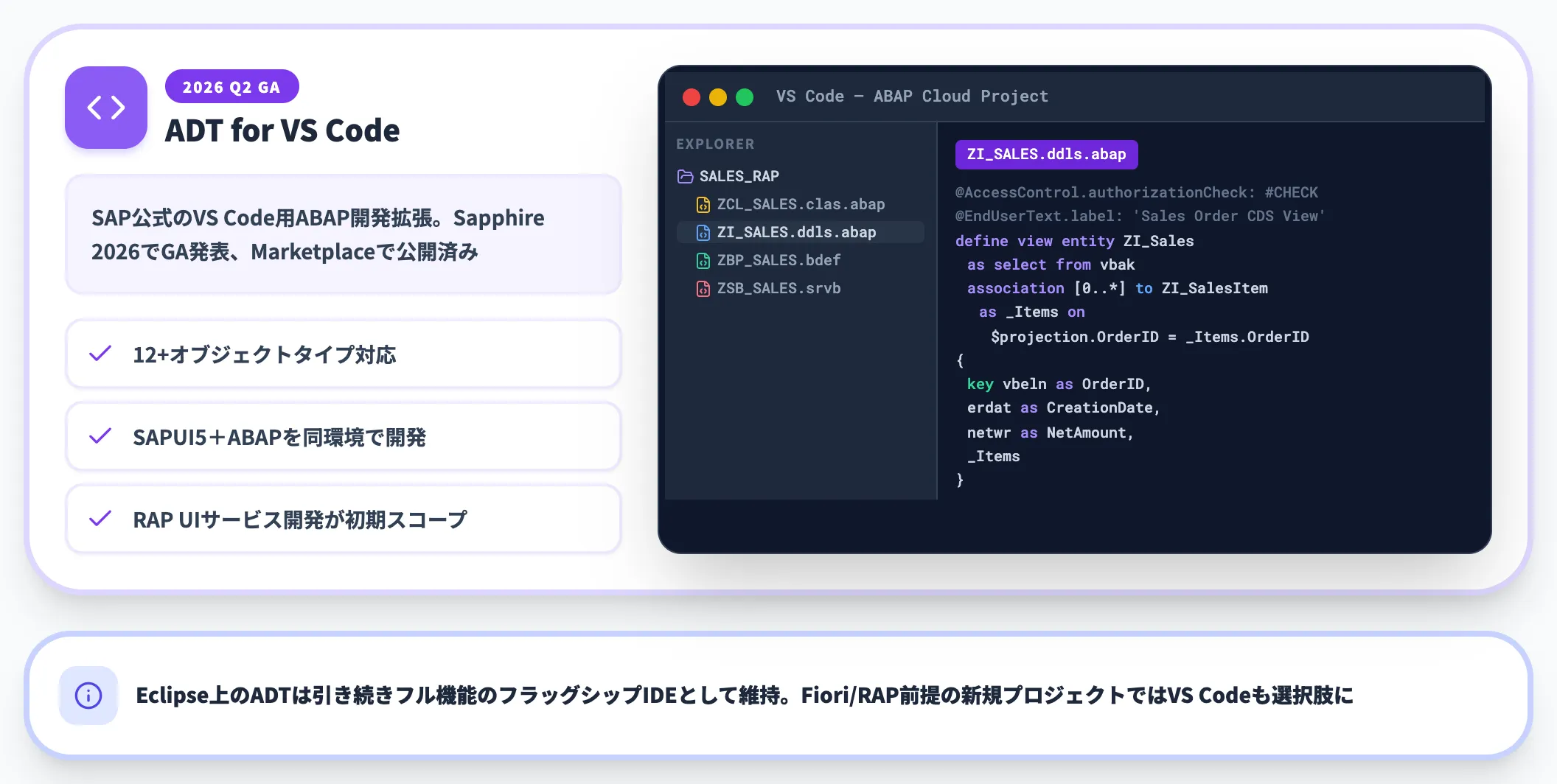
Task: Click the checkmark beside SAPUI5+ABAPを同環境で開発
Action: (x=100, y=436)
